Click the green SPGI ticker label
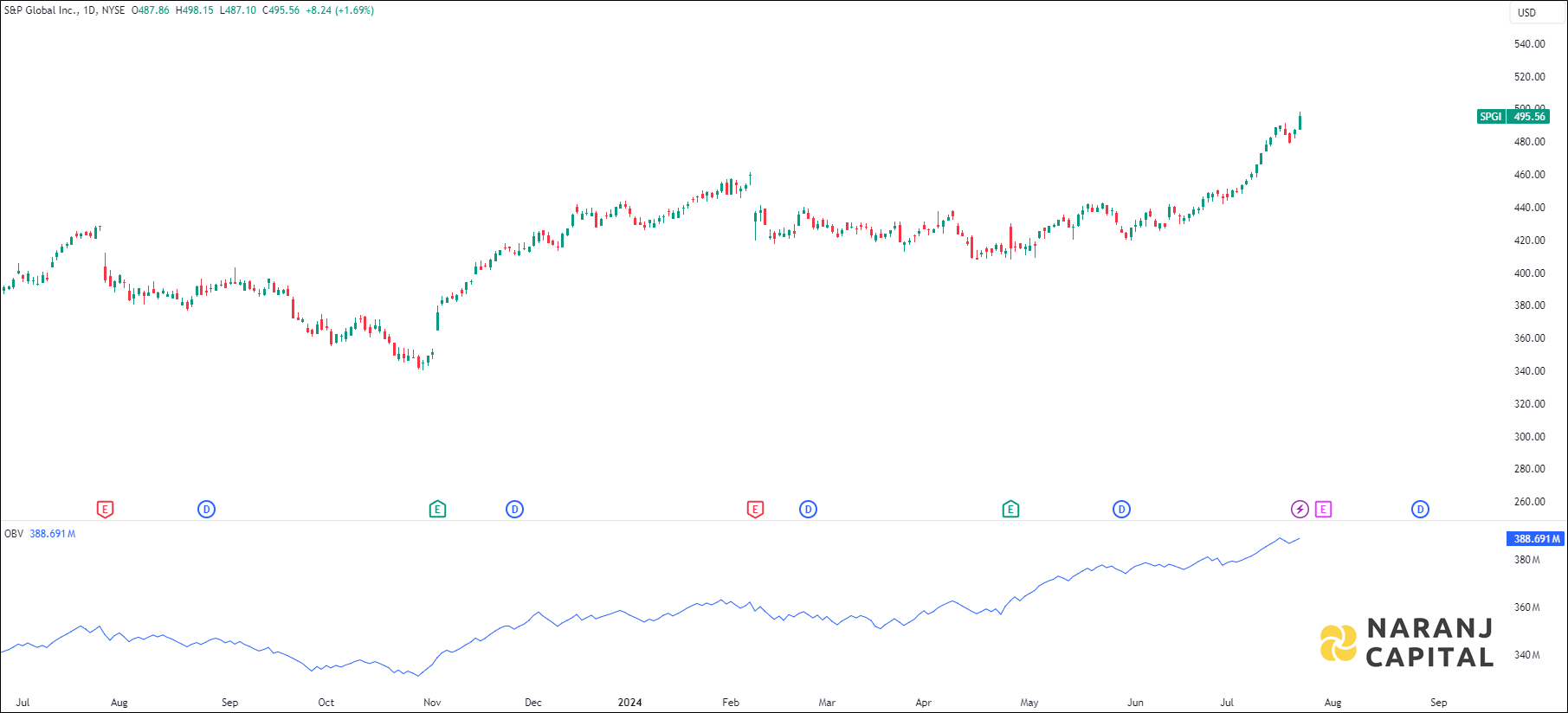 (1491, 117)
